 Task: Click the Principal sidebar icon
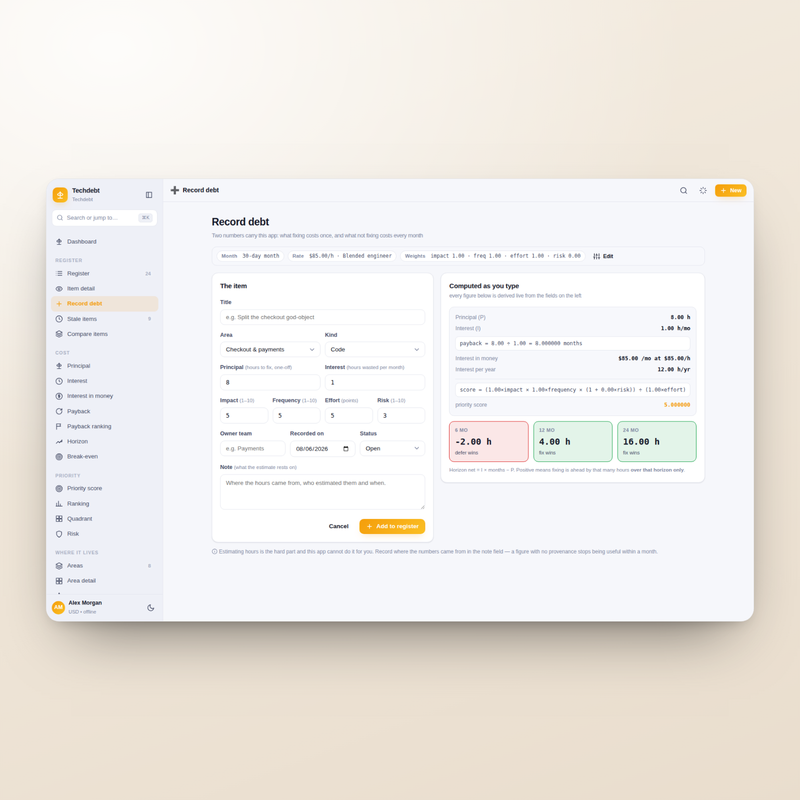click(59, 366)
